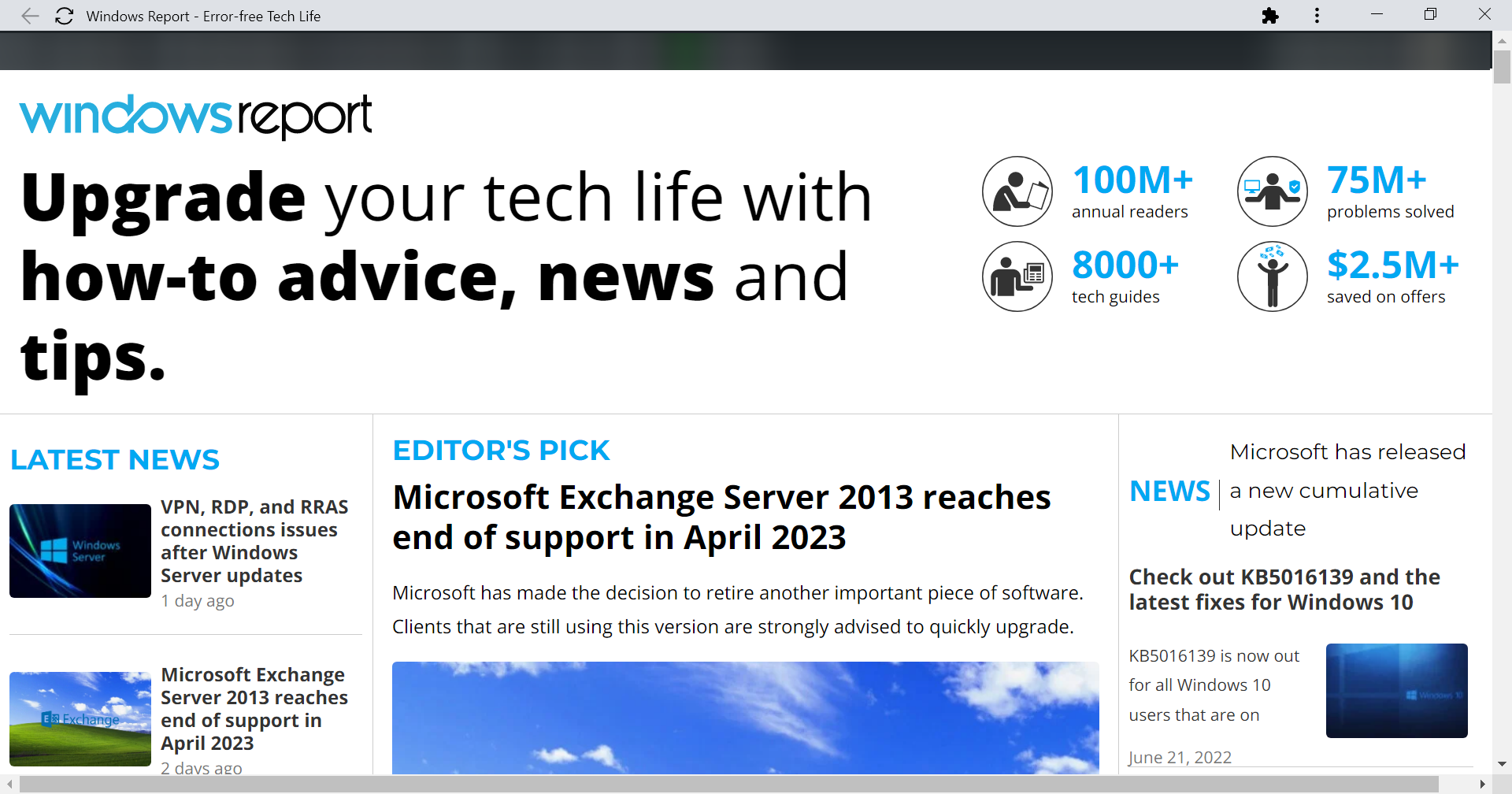Click the 'Microsoft has released a new cumulative update' text
The width and height of the screenshot is (1512, 794).
[1348, 490]
